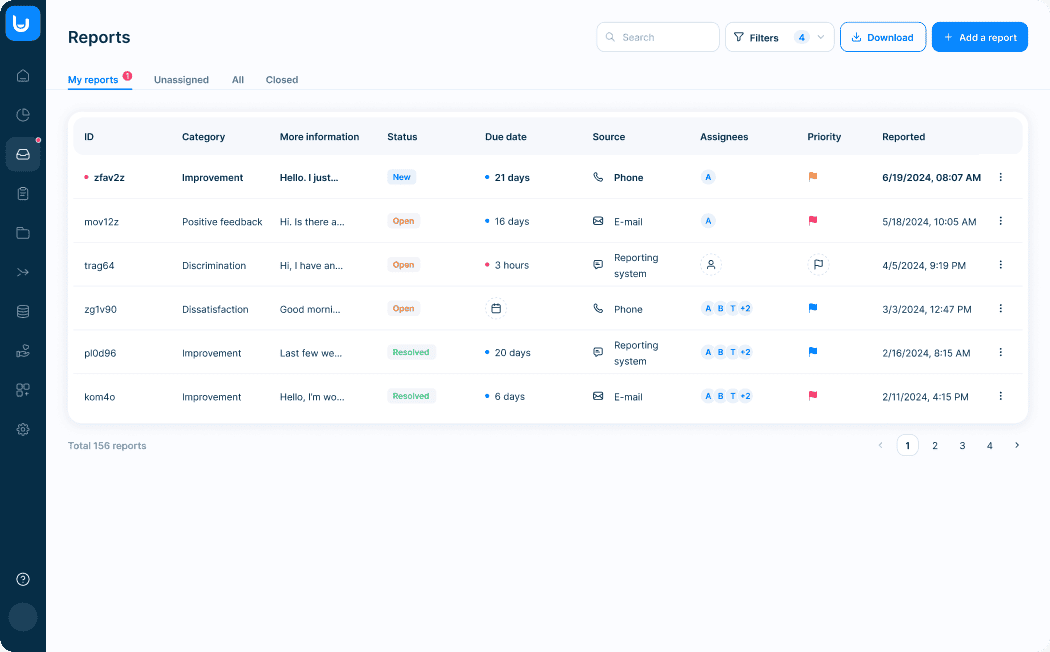The width and height of the screenshot is (1050, 652).
Task: Switch to the Unassigned tab
Action: click(181, 80)
